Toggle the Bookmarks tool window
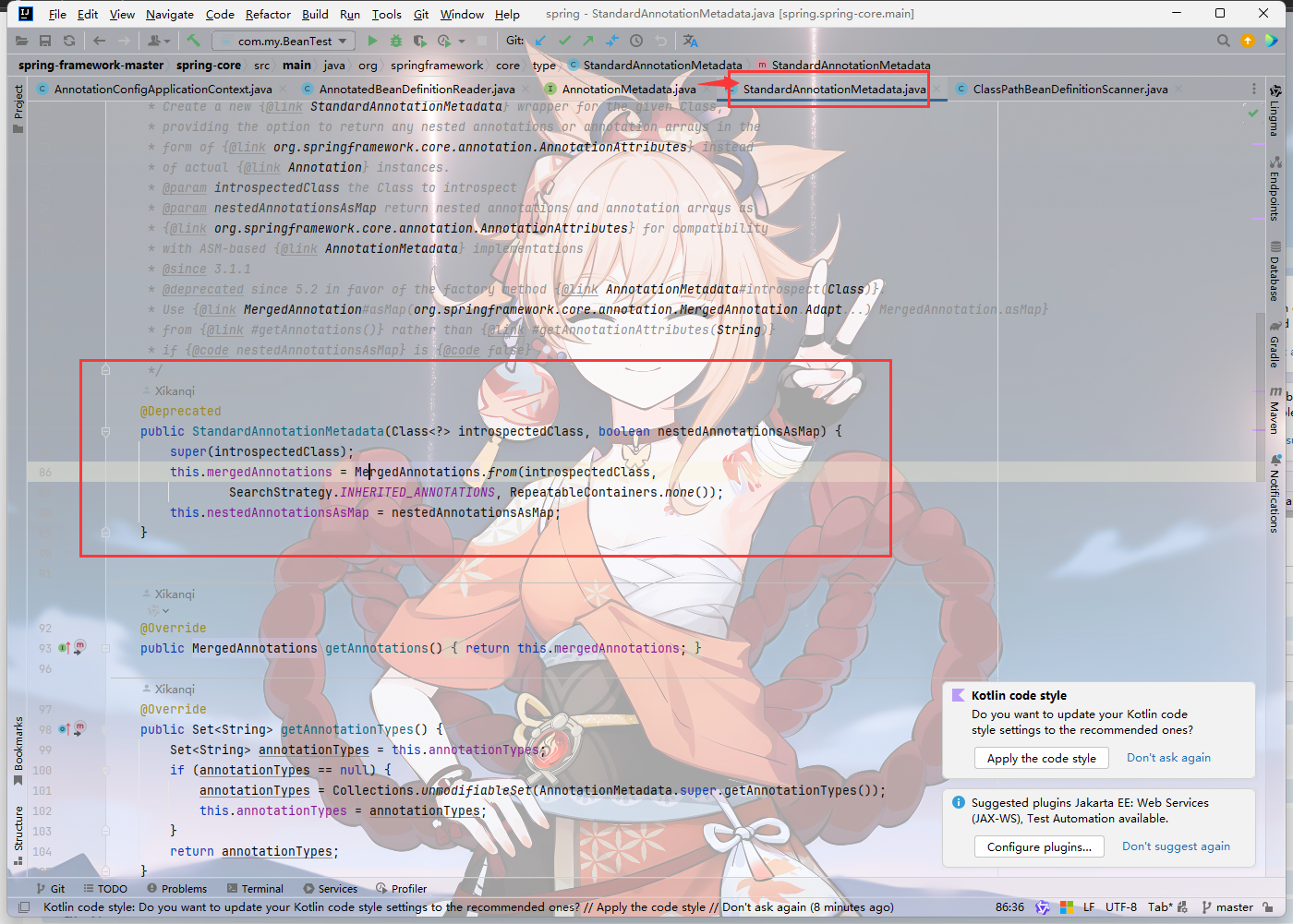Viewport: 1293px width, 924px height. tap(18, 751)
